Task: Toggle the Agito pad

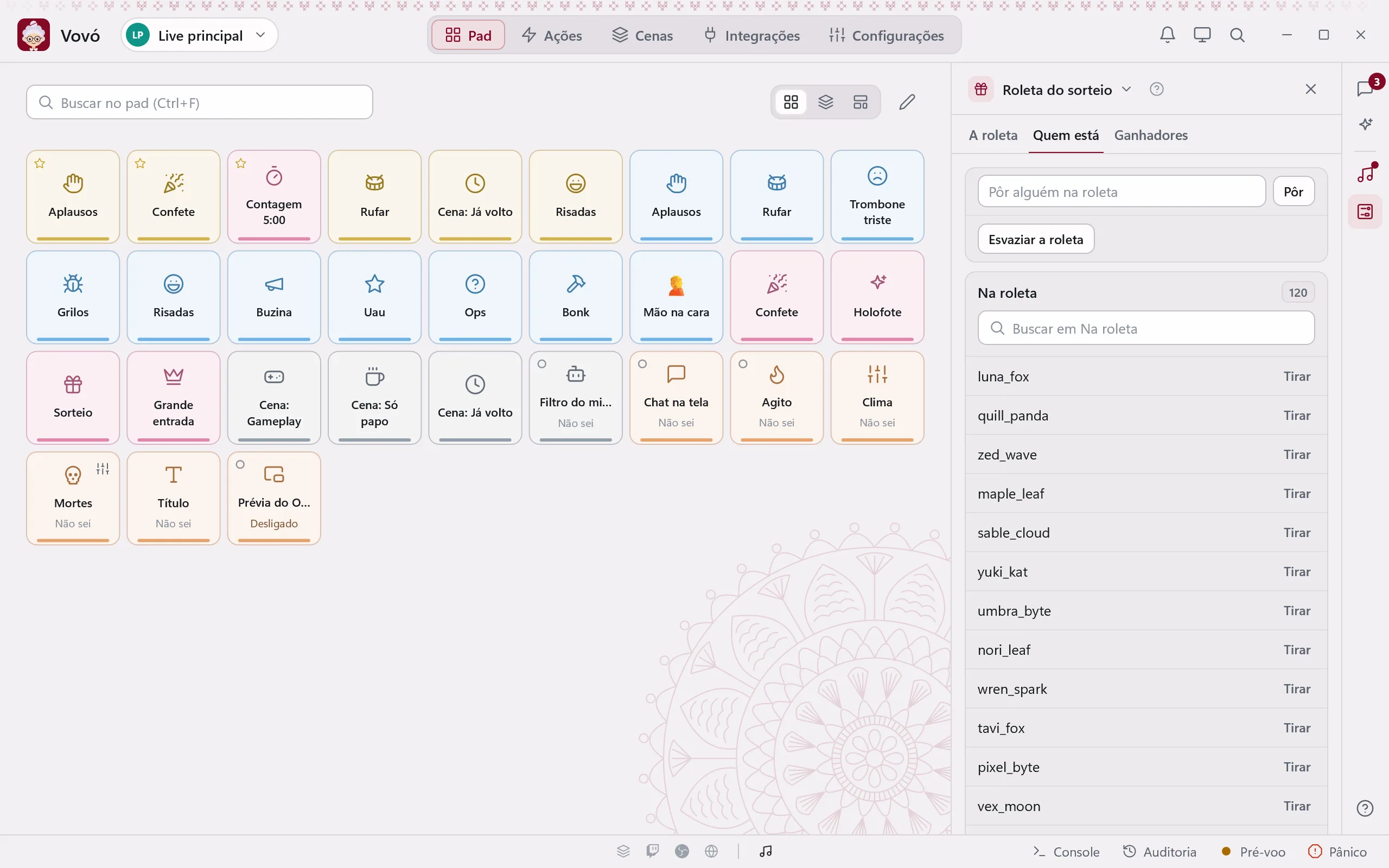Action: [x=776, y=397]
